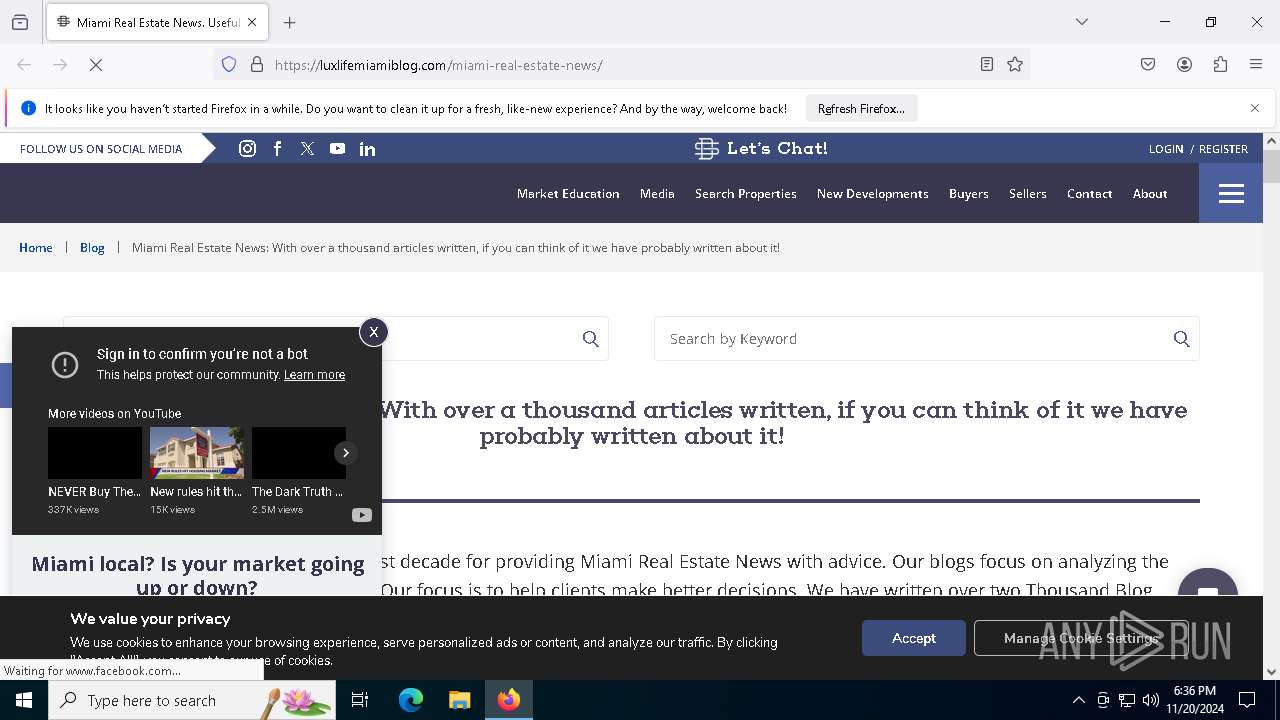Show hidden system tray icons
The width and height of the screenshot is (1280, 720).
point(1078,700)
